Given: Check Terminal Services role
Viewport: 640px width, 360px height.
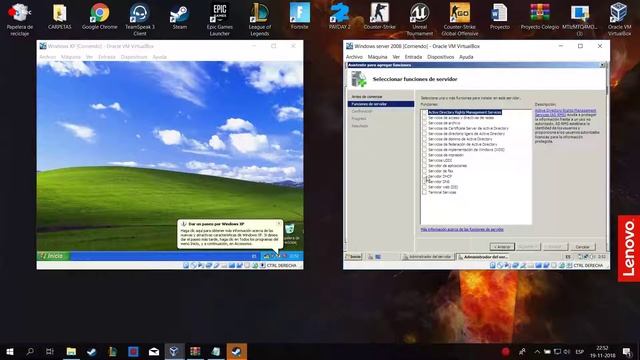Looking at the screenshot, I should (x=424, y=192).
